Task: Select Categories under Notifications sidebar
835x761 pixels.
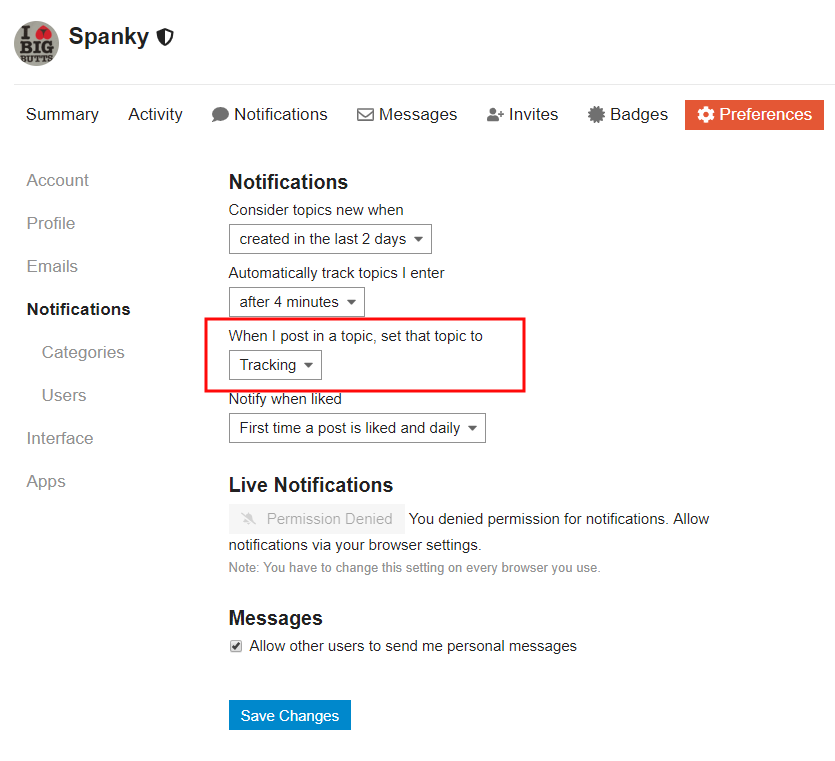Action: click(83, 353)
